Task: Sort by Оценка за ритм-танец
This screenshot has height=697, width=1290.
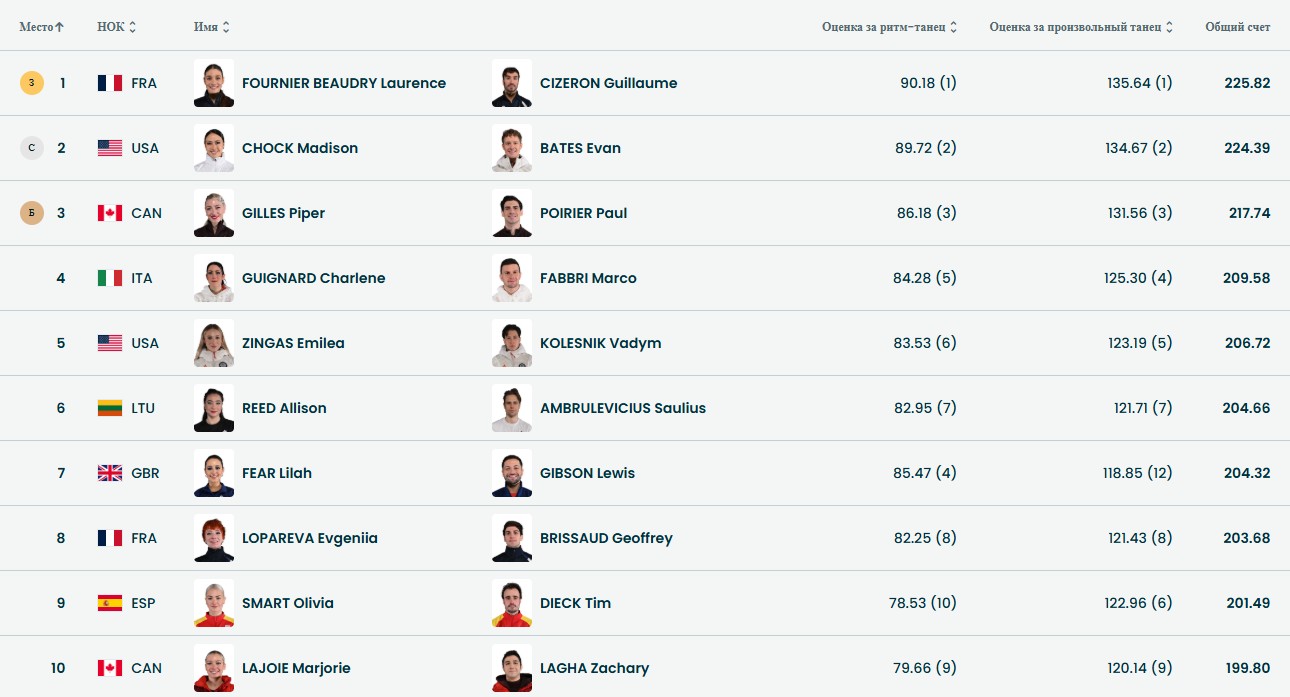Action: [889, 27]
